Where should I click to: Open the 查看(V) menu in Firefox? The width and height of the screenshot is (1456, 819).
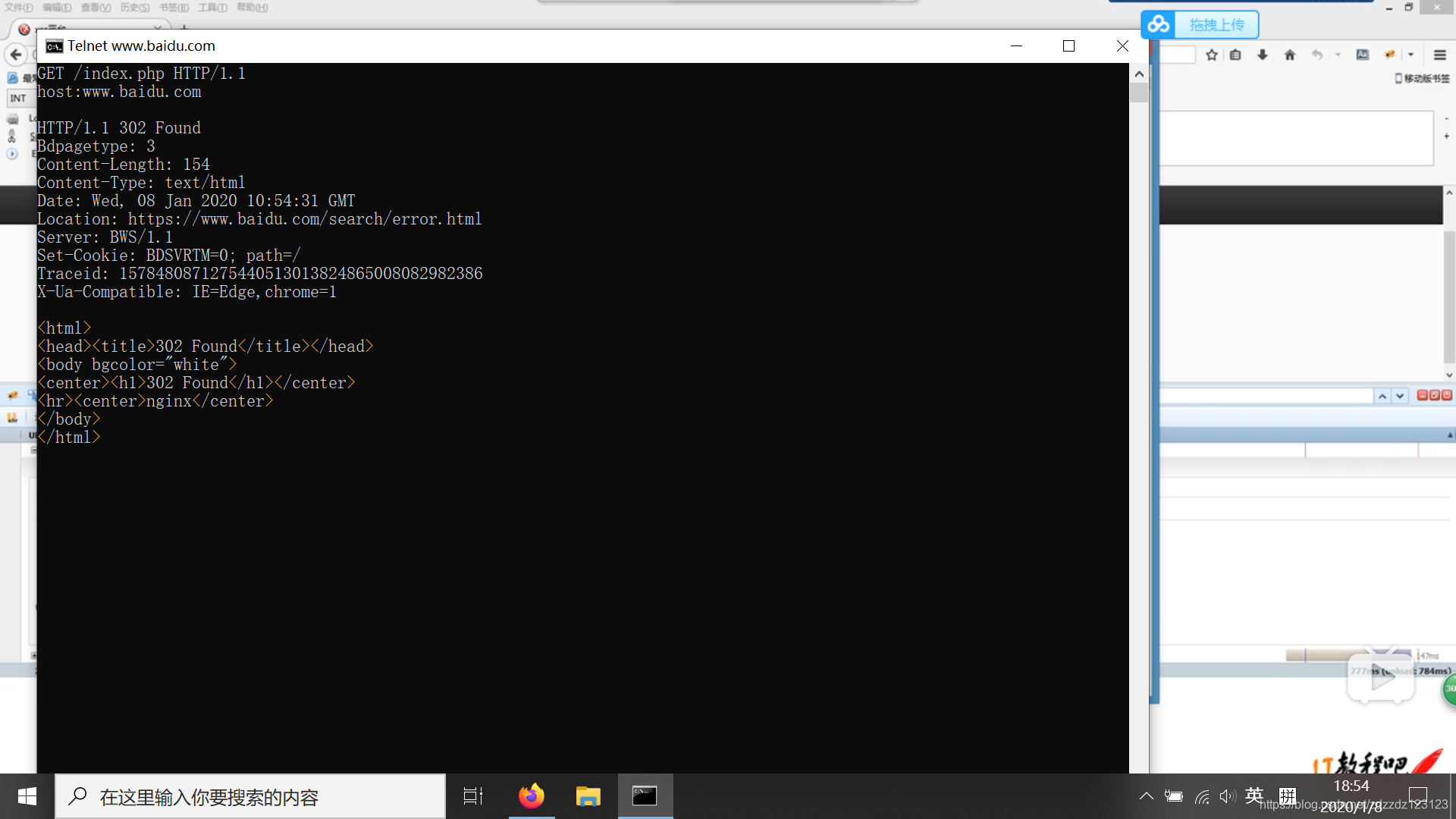[x=96, y=8]
